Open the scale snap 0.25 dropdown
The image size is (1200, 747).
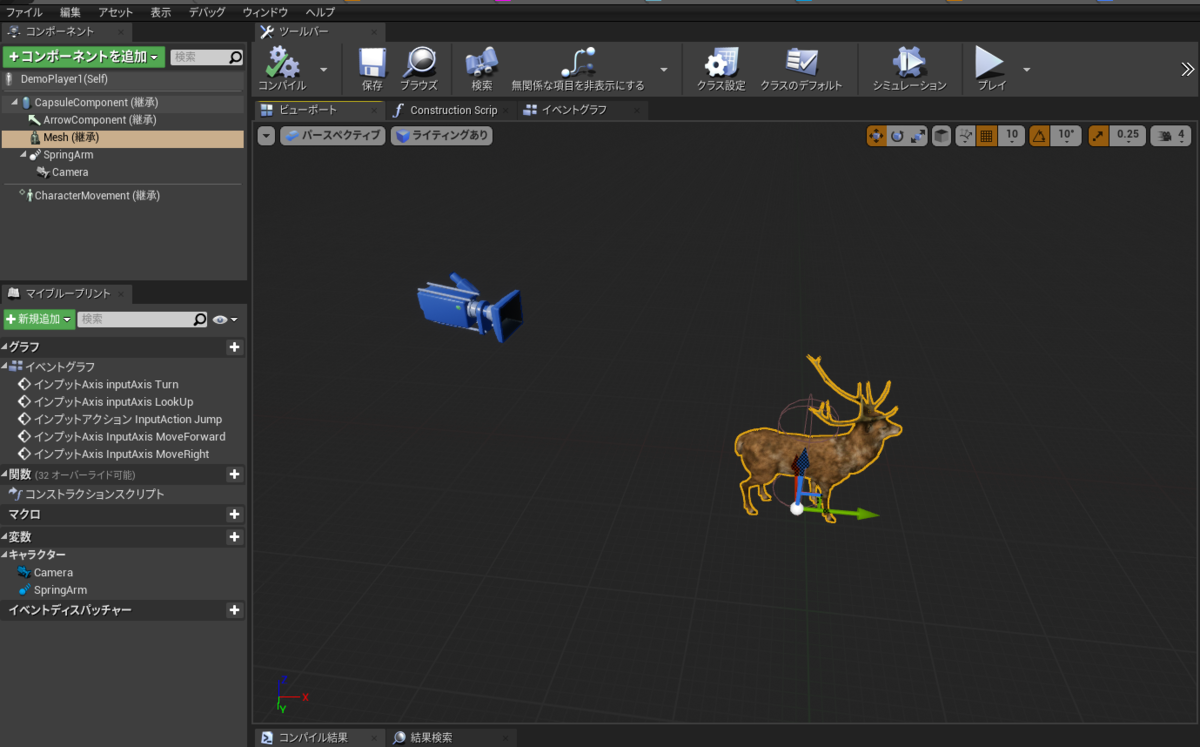[x=1127, y=135]
